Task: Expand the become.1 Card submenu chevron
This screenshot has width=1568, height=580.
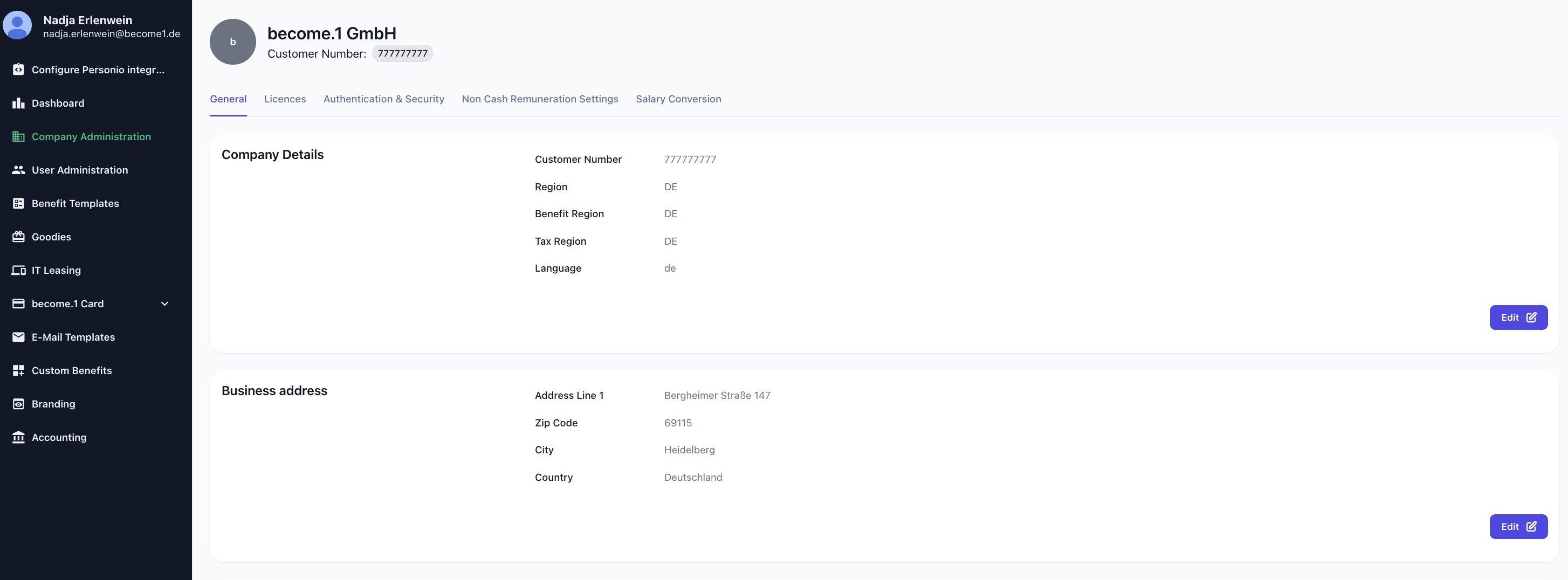Action: tap(164, 303)
